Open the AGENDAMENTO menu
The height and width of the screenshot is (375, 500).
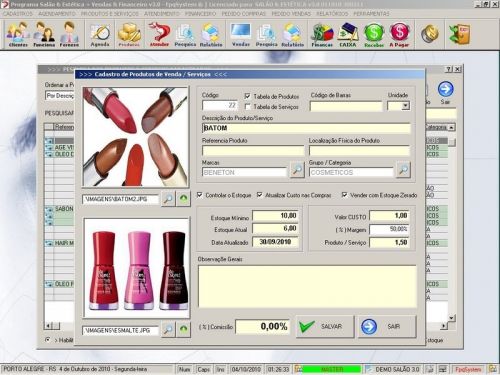[x=57, y=14]
